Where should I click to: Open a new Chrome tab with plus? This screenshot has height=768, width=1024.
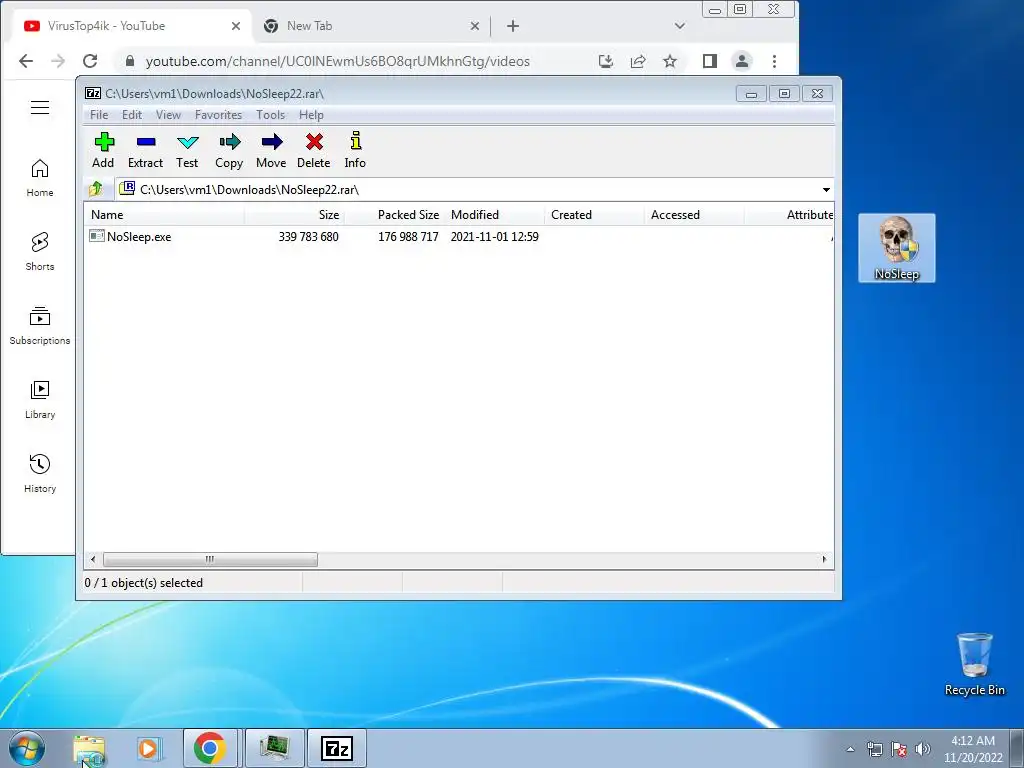coord(513,26)
